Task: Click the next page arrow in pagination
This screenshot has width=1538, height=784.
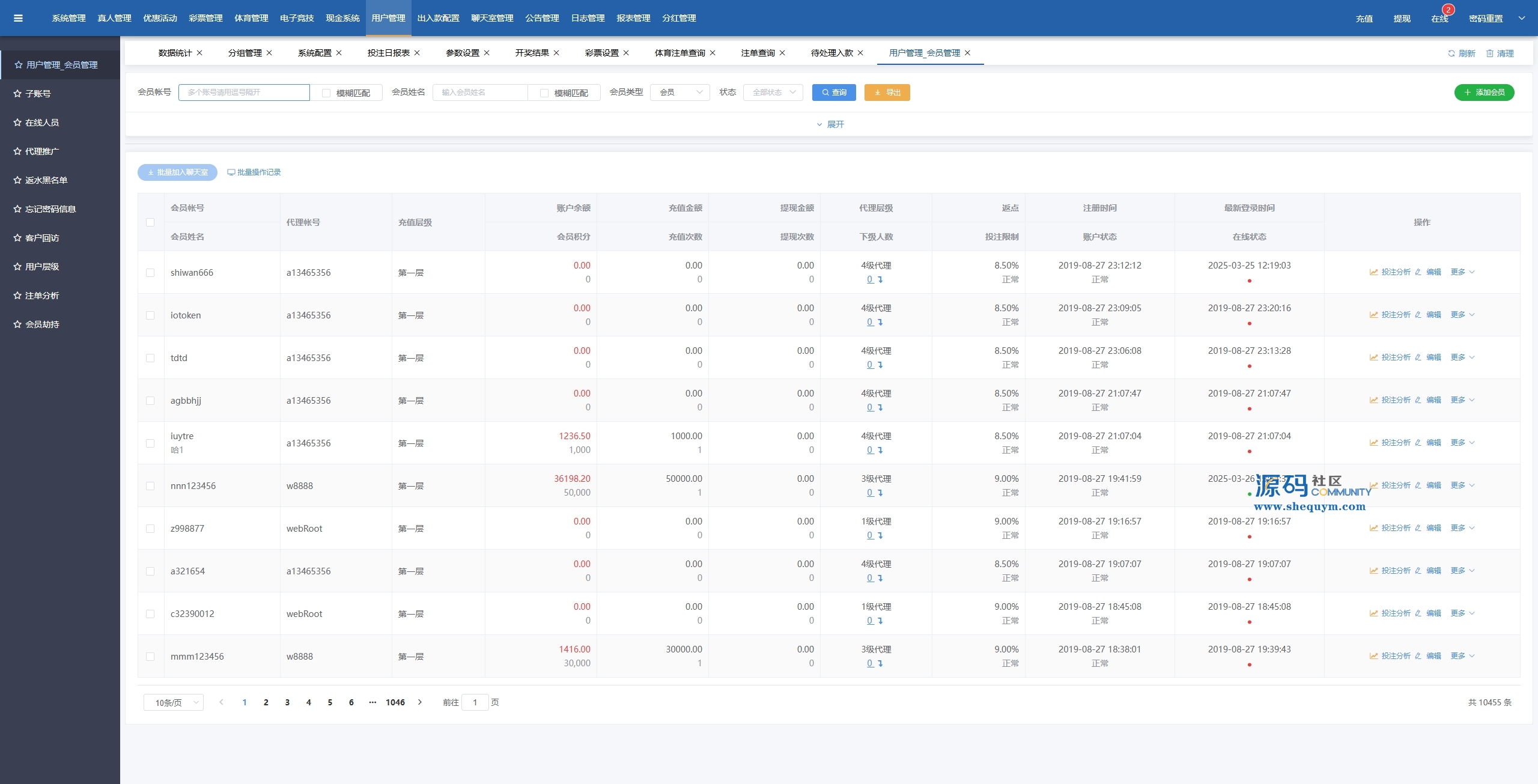Action: coord(420,702)
